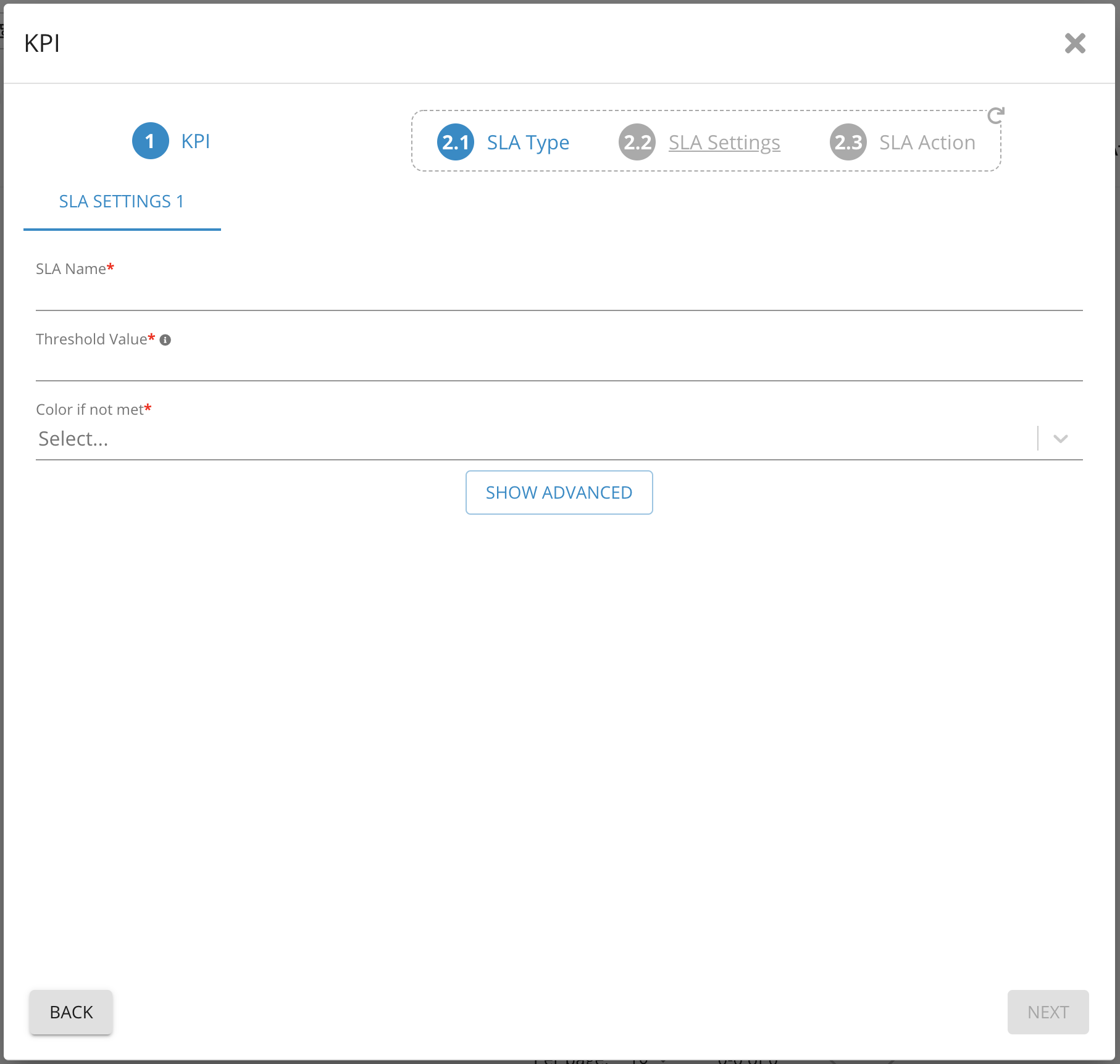Click the NEXT button
Screen dimensions: 1120x1064
1047,1012
